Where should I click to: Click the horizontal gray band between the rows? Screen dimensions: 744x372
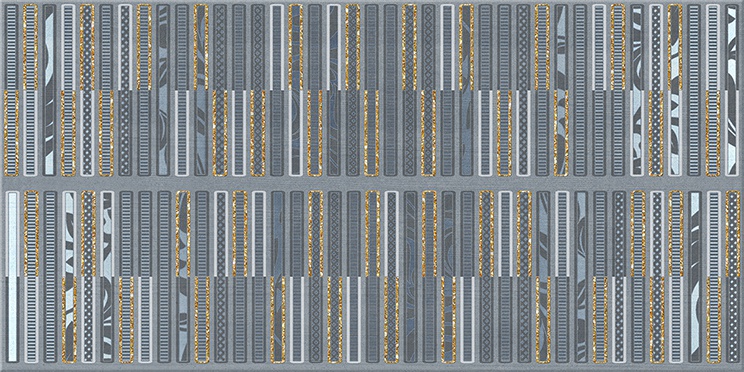click(x=372, y=183)
